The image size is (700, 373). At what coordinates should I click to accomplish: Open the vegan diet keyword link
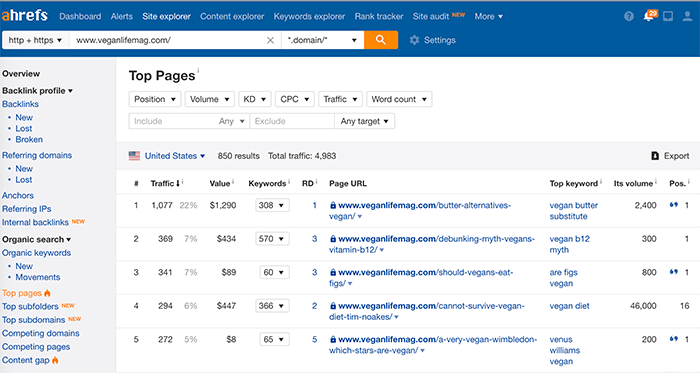coord(570,306)
